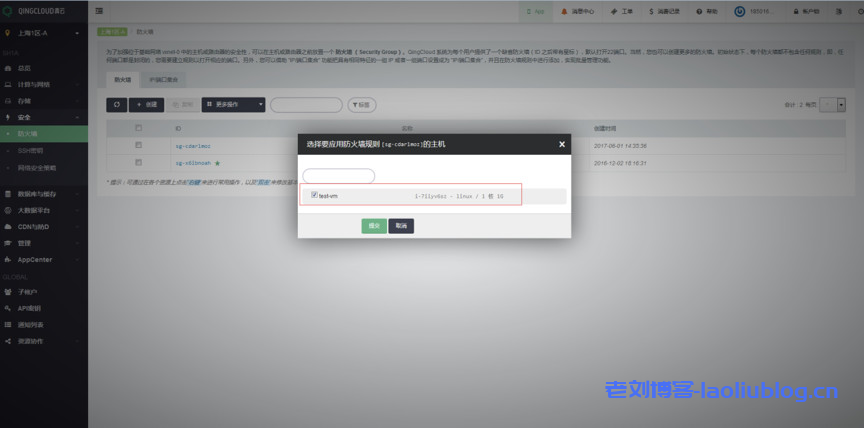The height and width of the screenshot is (428, 864).
Task: Close the host selection dialog with X
Action: point(561,144)
